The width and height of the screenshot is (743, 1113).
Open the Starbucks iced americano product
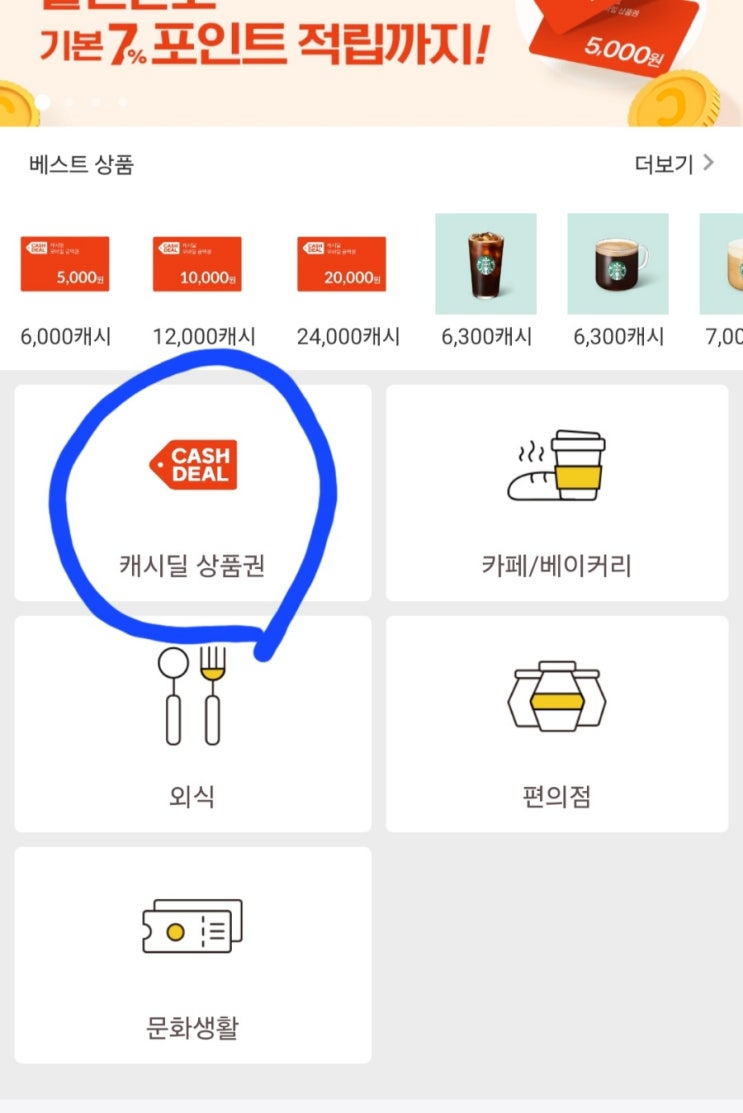coord(485,263)
